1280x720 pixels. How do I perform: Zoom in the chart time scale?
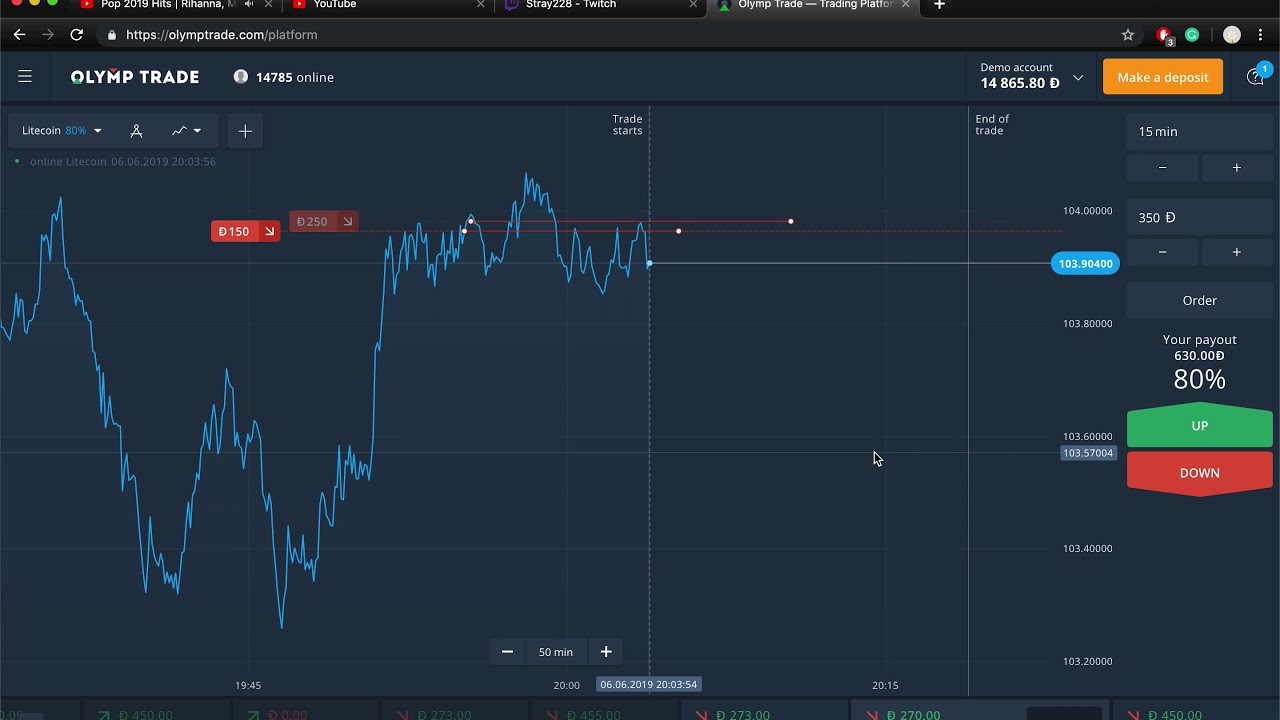click(x=606, y=652)
